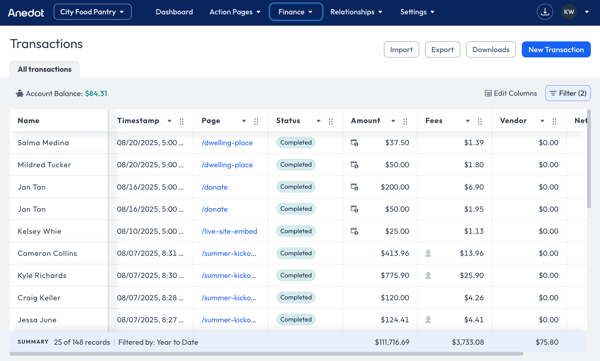Click person icon in Cameron Collins fees cell
This screenshot has width=600, height=361.
(x=428, y=253)
